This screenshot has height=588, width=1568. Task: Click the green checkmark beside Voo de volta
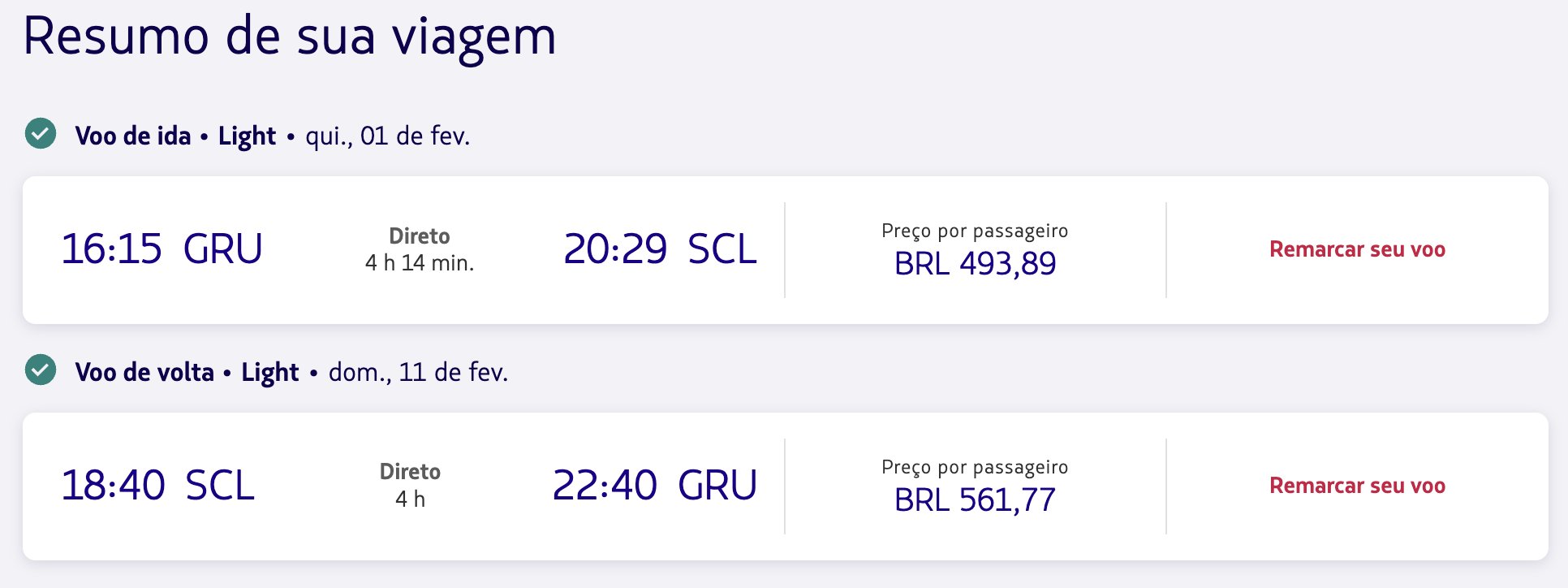click(41, 370)
